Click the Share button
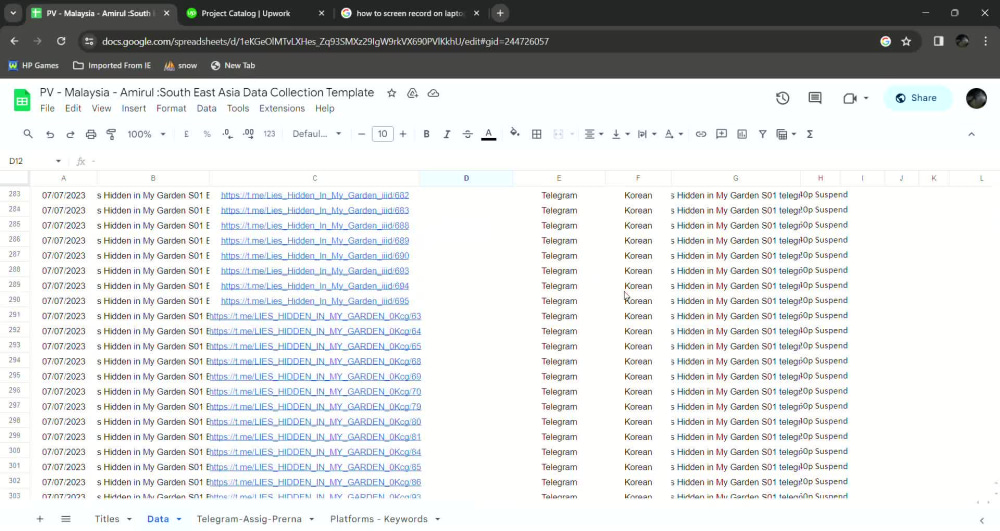 916,98
